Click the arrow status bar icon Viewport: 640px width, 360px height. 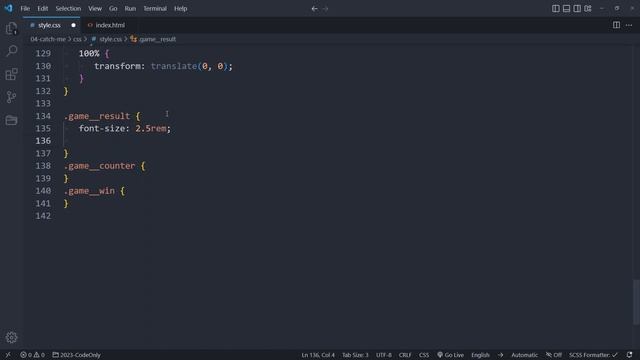coord(500,355)
